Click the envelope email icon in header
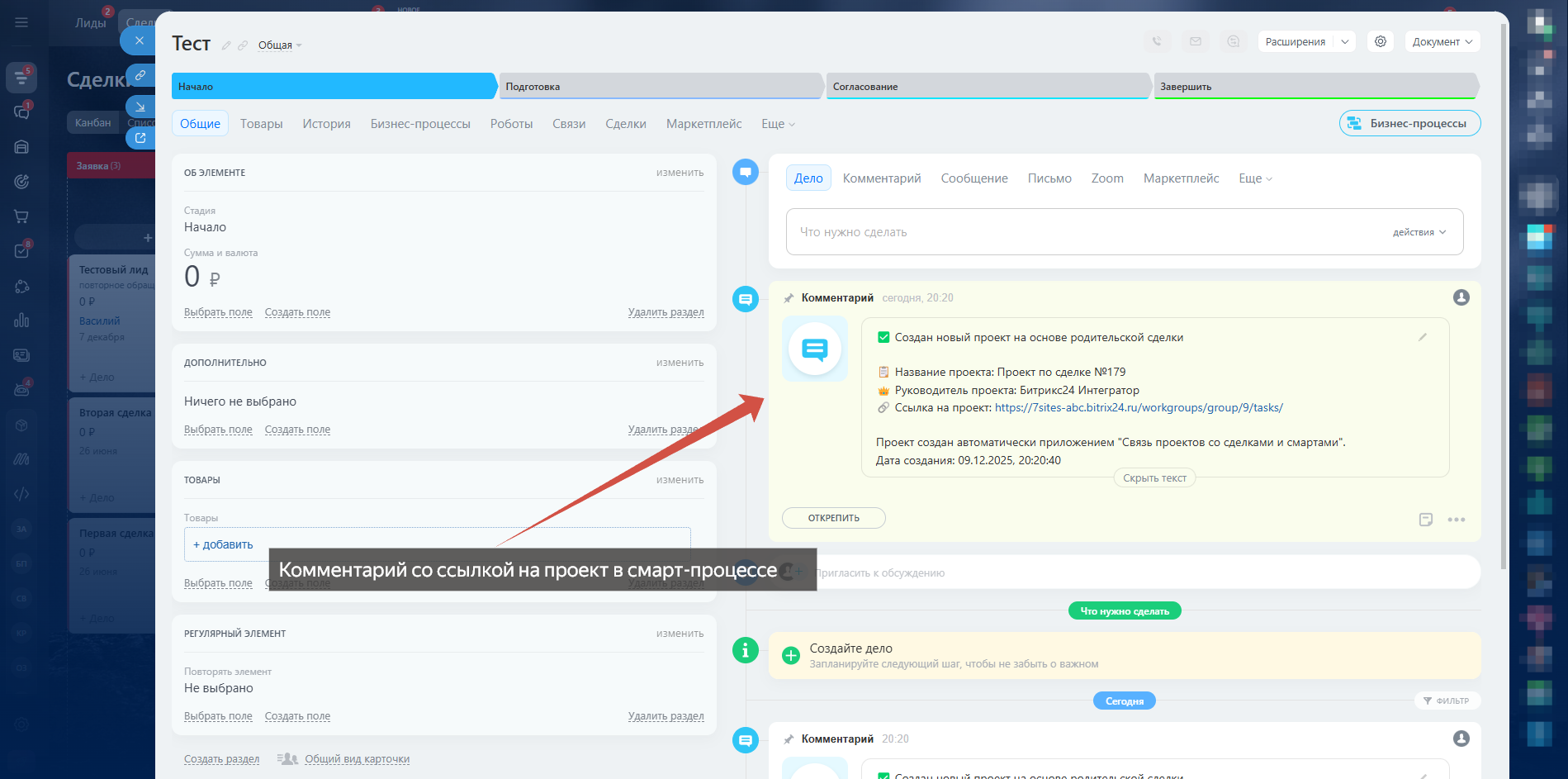1568x779 pixels. point(1195,41)
